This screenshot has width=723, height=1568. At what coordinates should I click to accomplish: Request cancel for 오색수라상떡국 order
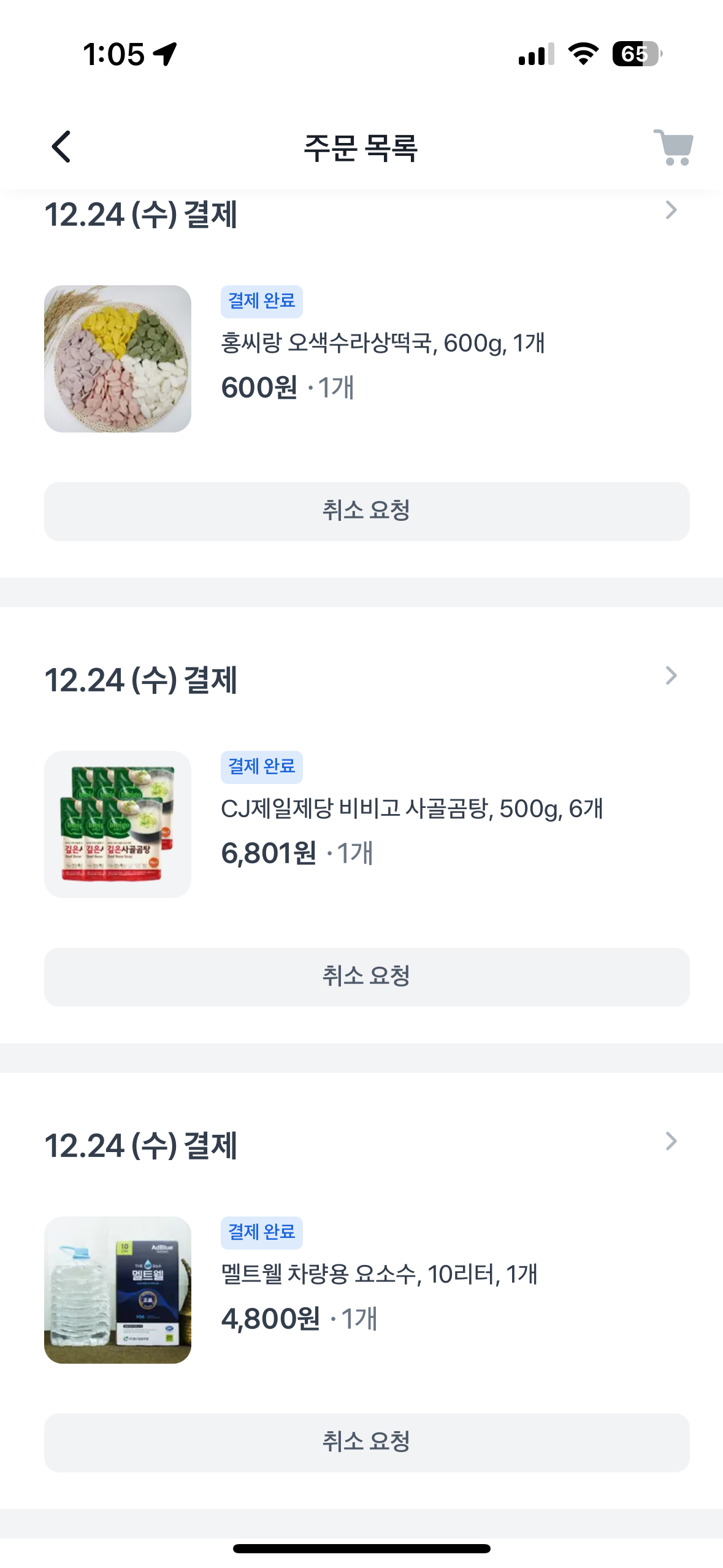pyautogui.click(x=367, y=511)
